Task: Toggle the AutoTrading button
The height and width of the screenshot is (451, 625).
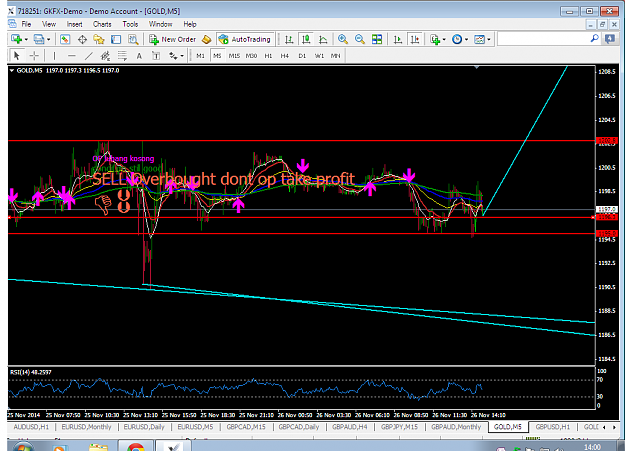Action: (245, 39)
